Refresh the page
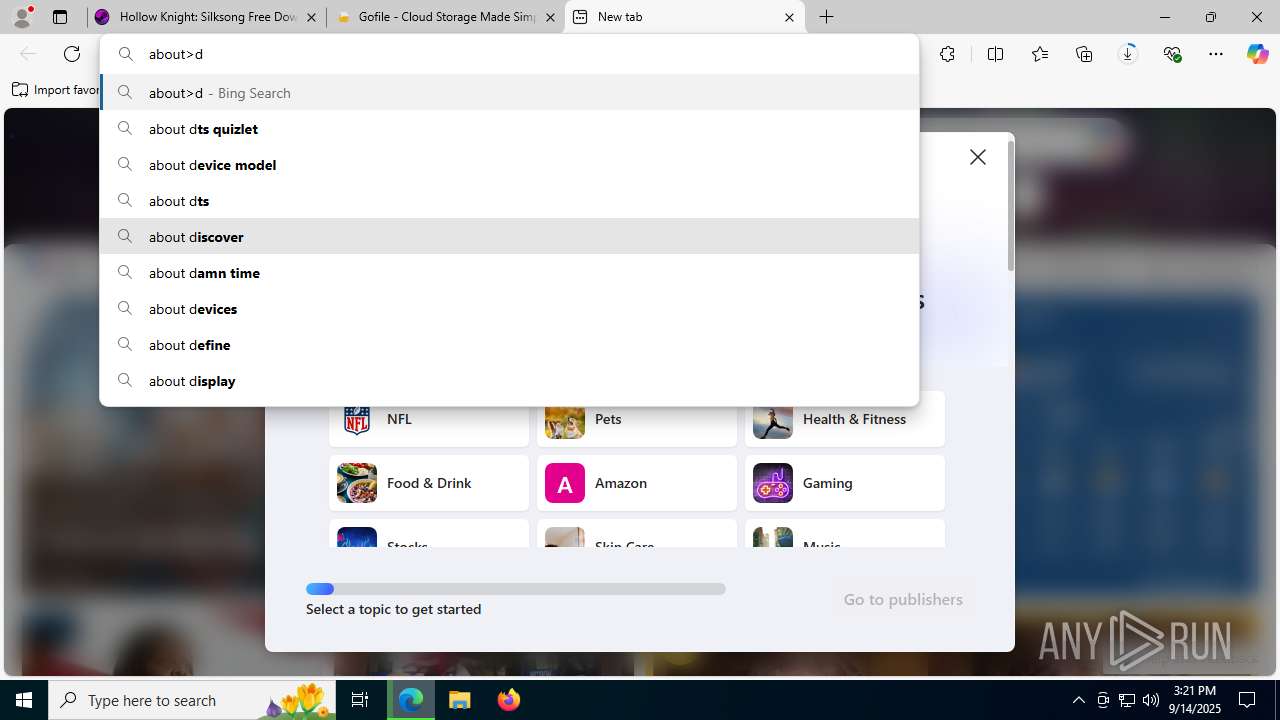Viewport: 1280px width, 720px height. point(72,54)
